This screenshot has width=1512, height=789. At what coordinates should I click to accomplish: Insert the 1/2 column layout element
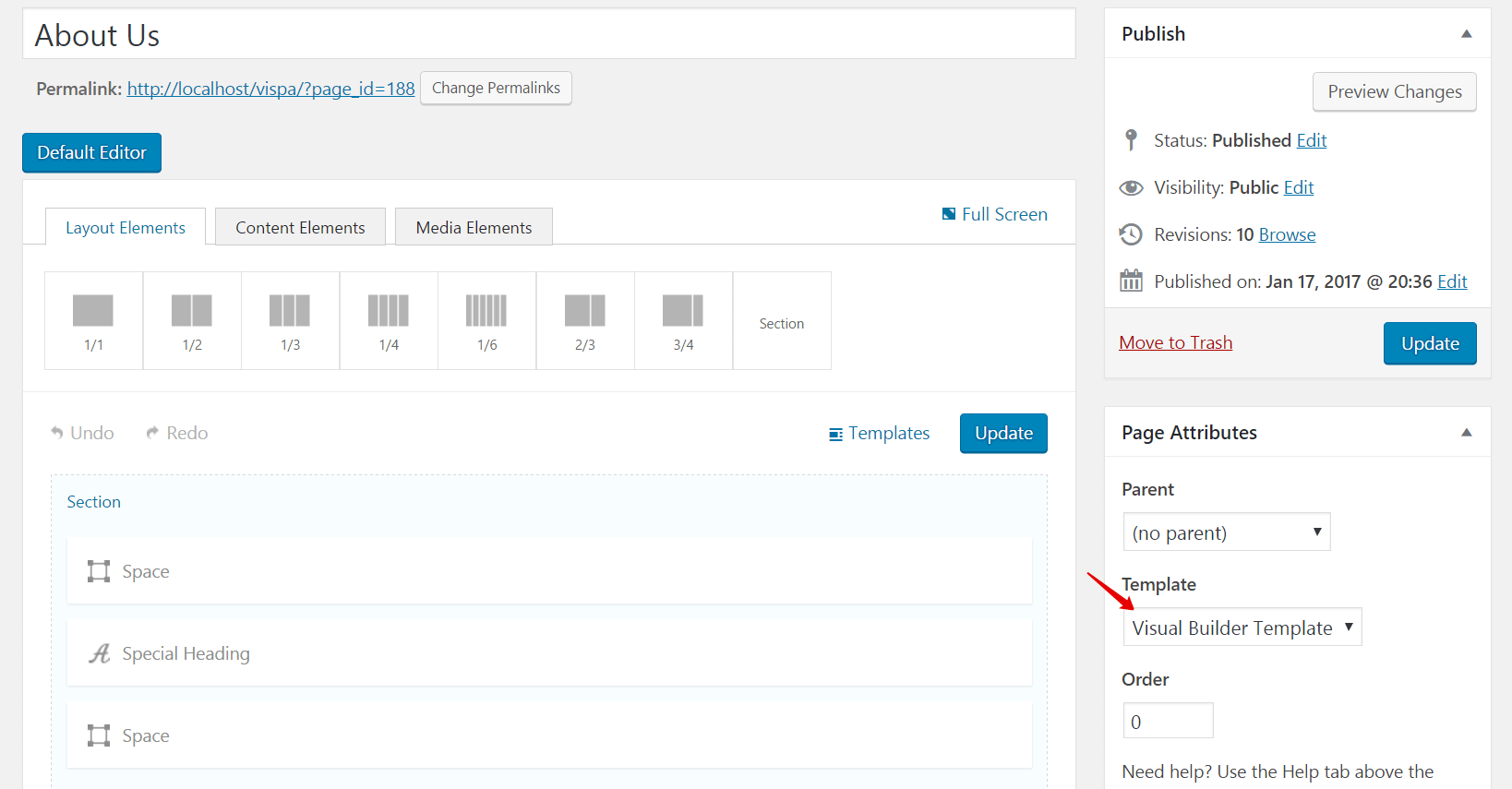tap(192, 320)
